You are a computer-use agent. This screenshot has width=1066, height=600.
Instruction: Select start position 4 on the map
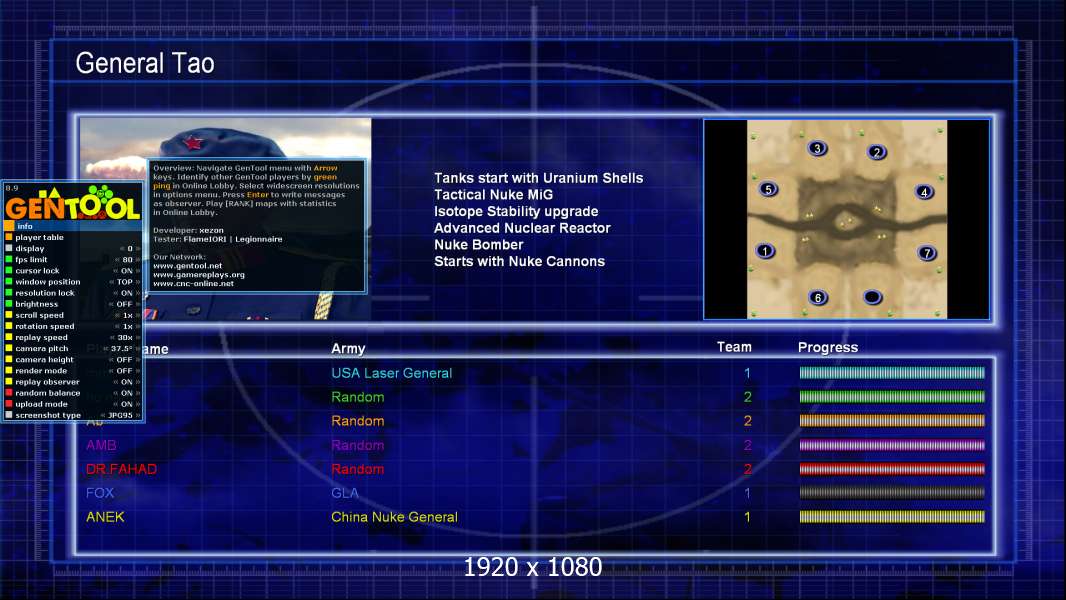click(x=924, y=192)
